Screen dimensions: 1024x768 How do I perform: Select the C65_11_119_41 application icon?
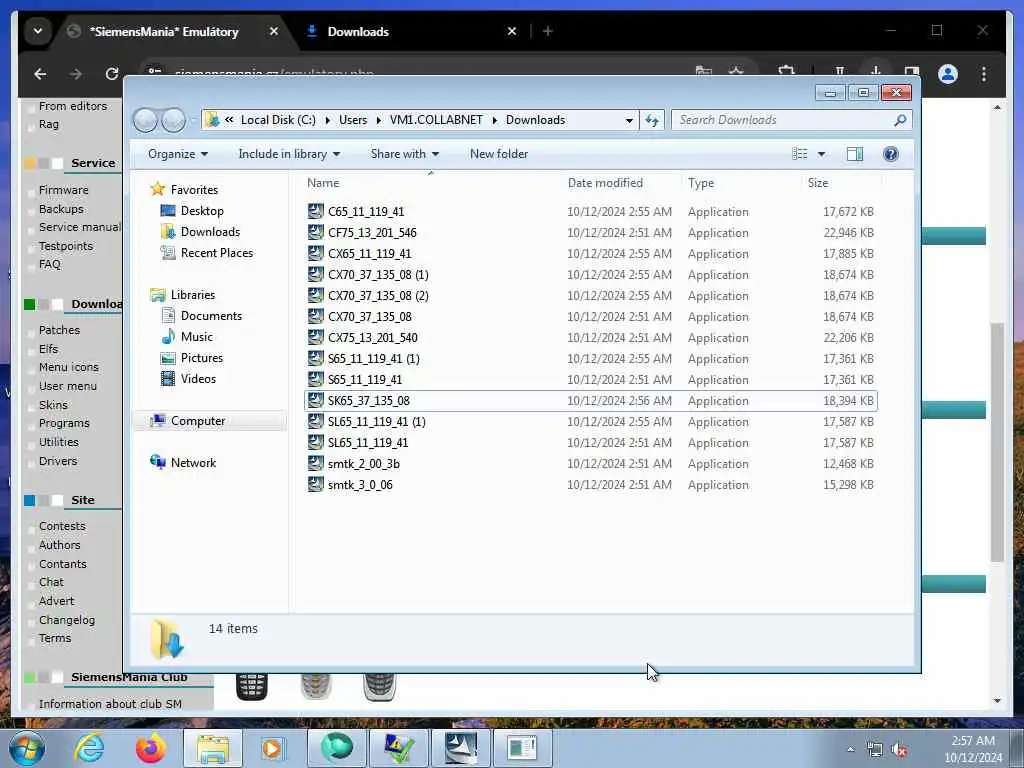click(315, 211)
